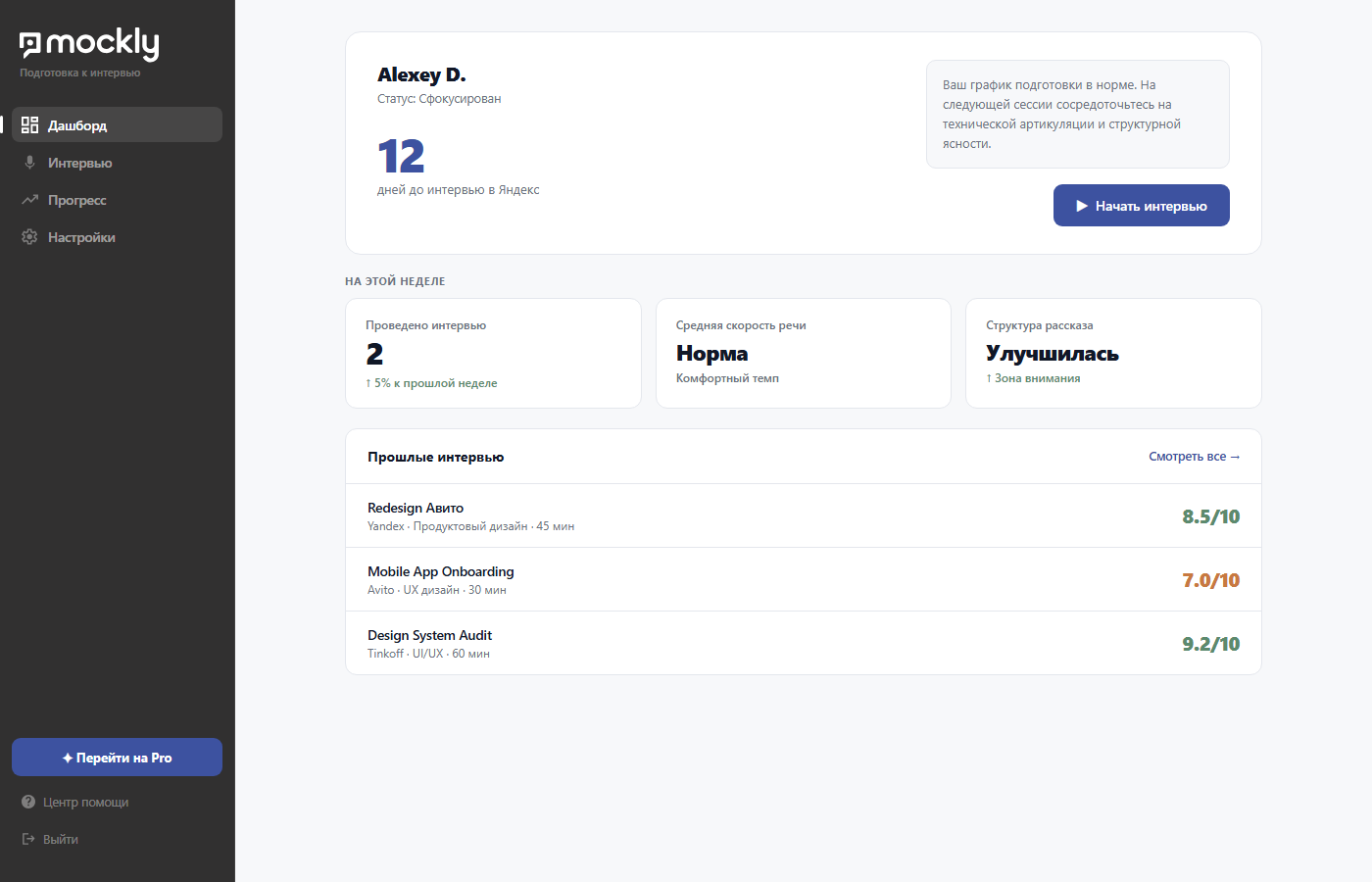Click the Подготовка к интервью tagline
Image resolution: width=1372 pixels, height=882 pixels.
pos(79,73)
